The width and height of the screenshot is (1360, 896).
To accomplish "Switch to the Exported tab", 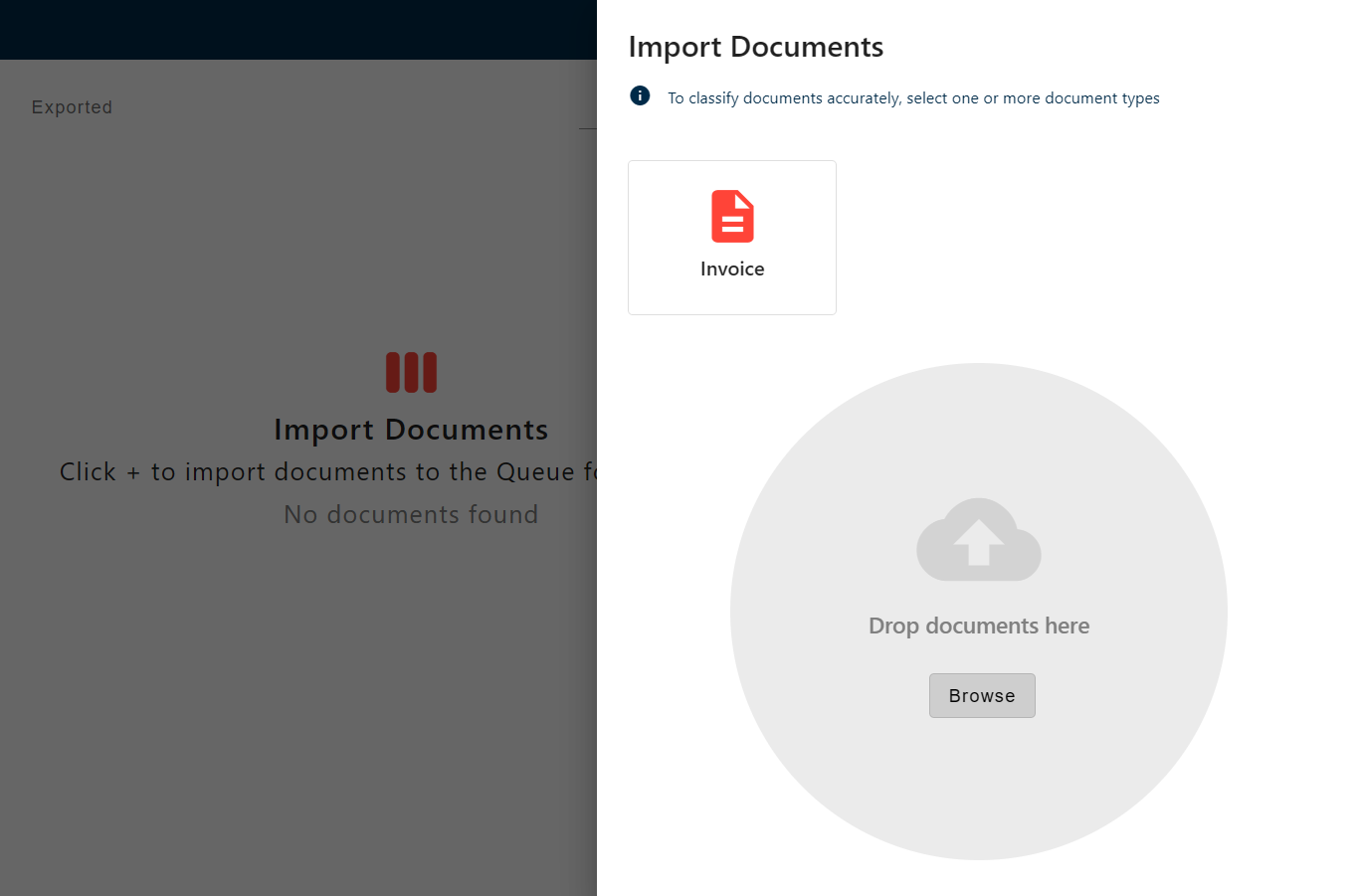I will 72,106.
